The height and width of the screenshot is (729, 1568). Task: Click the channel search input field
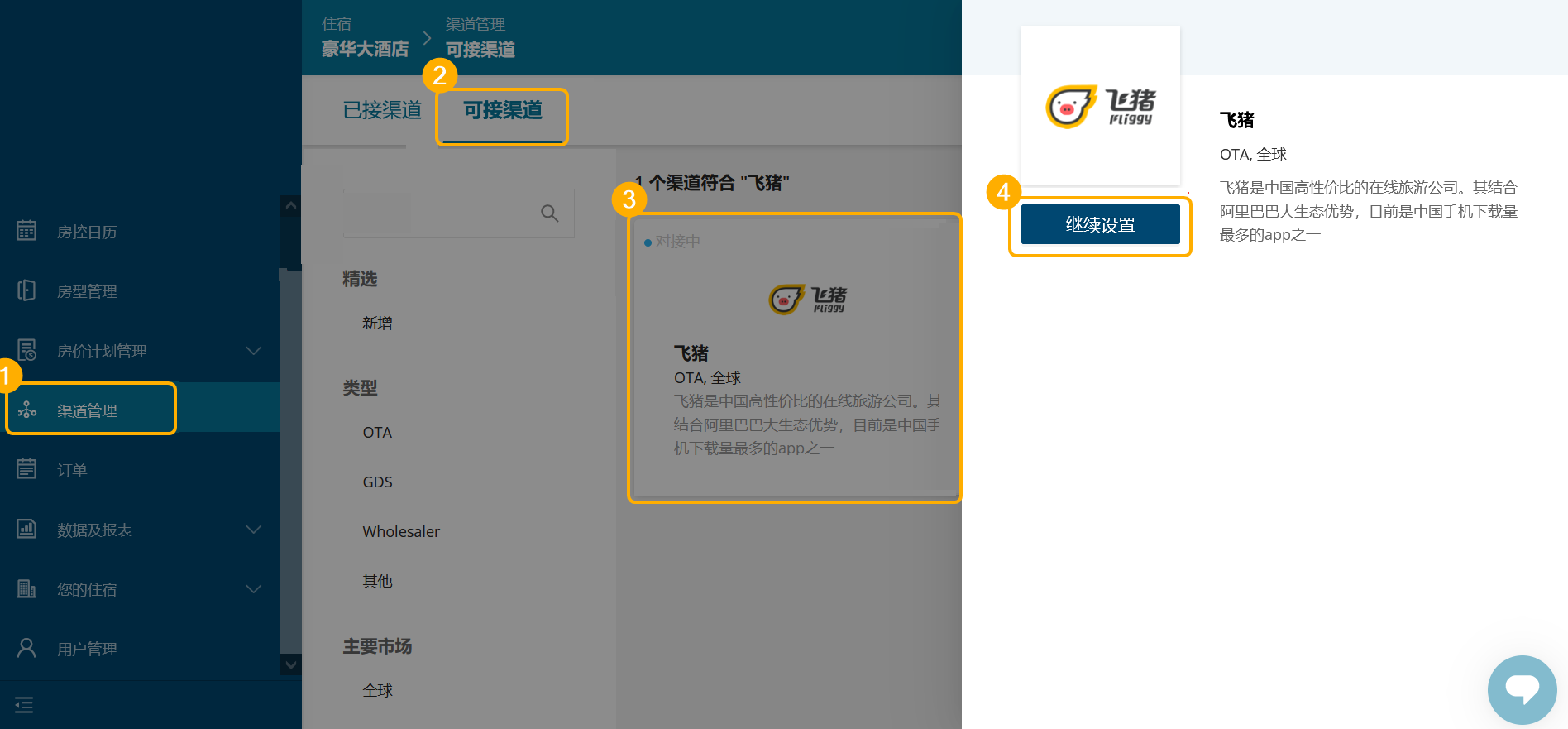point(459,213)
